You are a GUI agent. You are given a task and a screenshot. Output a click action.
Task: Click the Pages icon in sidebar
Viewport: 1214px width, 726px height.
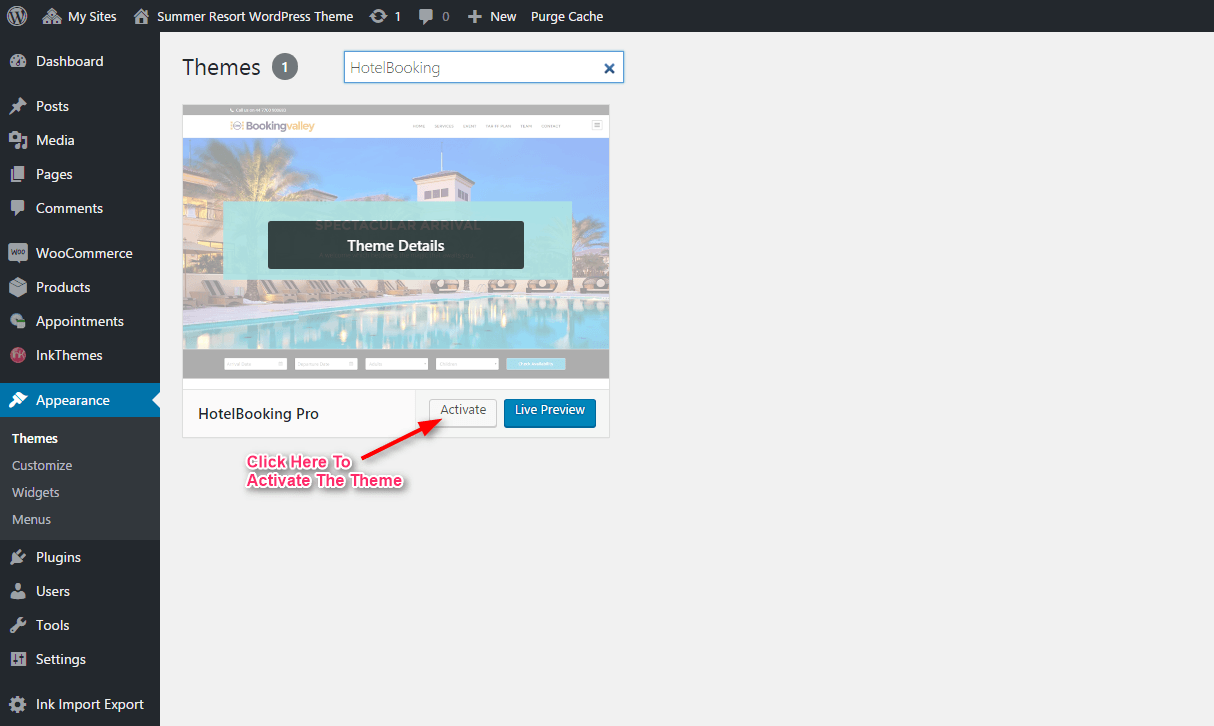pyautogui.click(x=18, y=174)
